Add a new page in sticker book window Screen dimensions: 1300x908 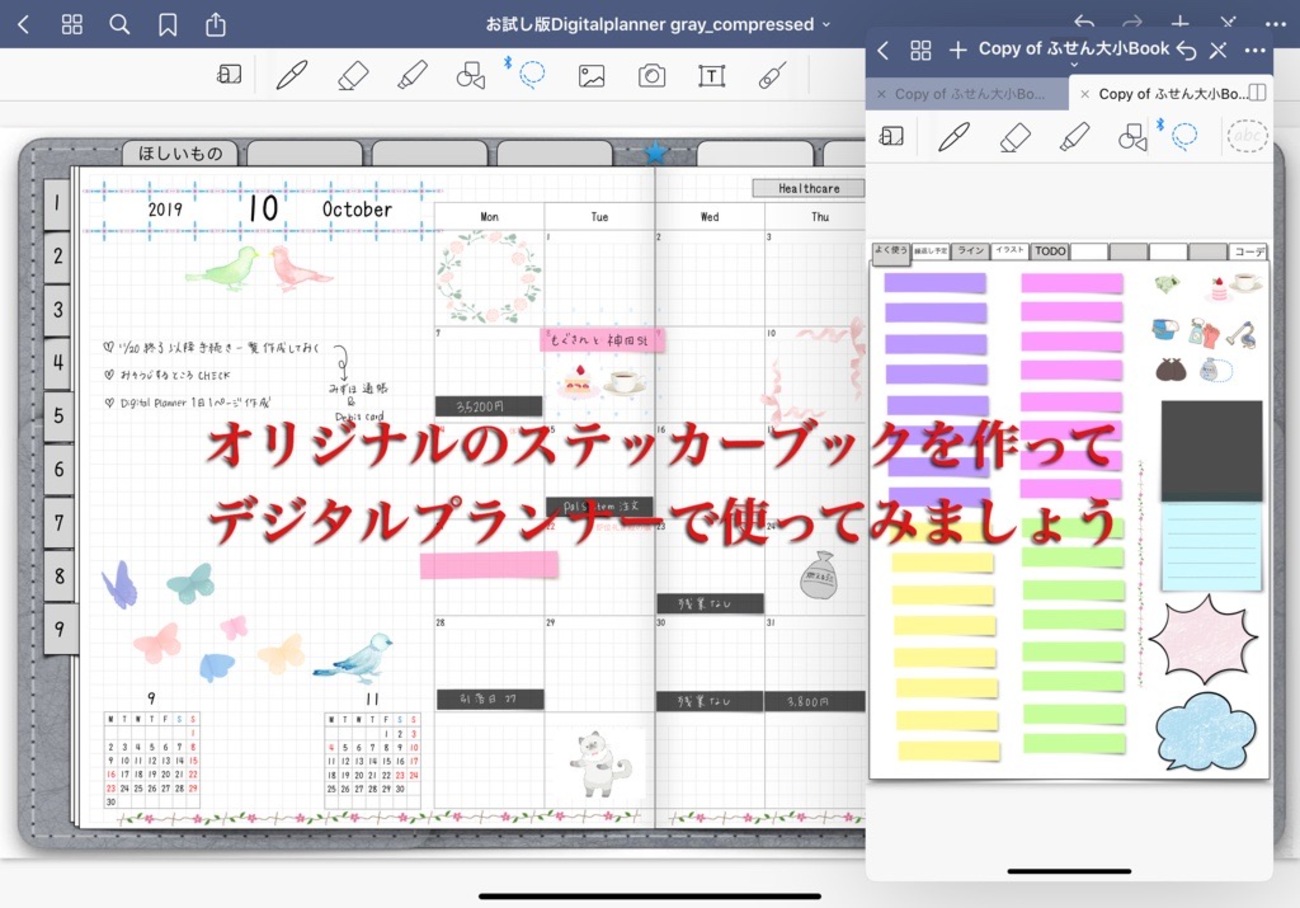(958, 50)
